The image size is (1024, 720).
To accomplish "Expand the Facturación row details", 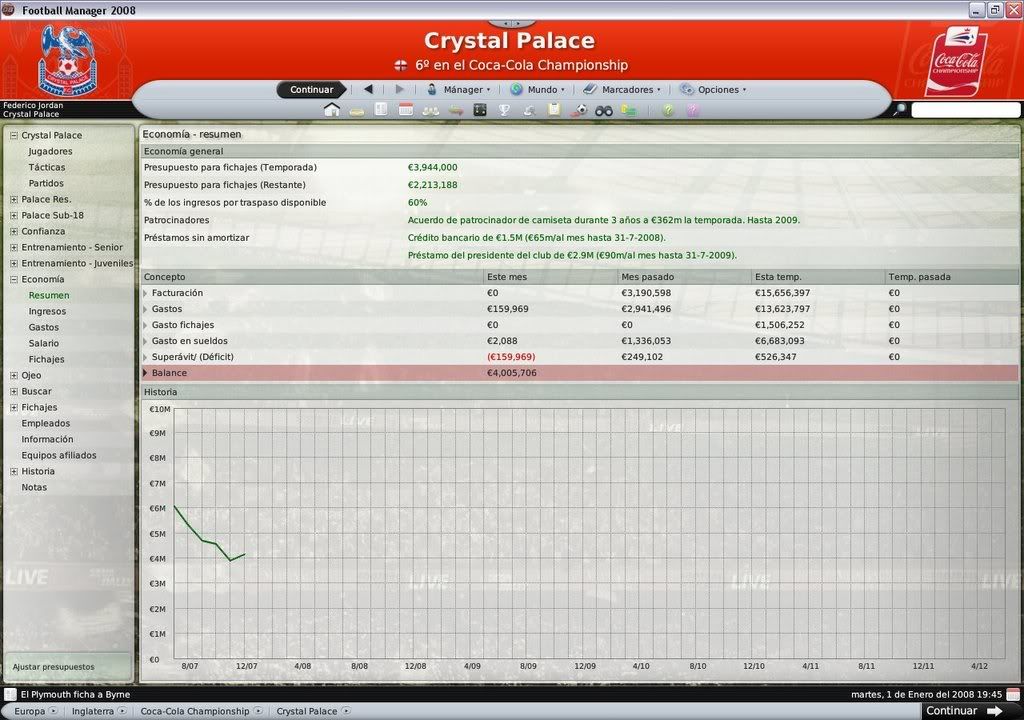I will (146, 293).
